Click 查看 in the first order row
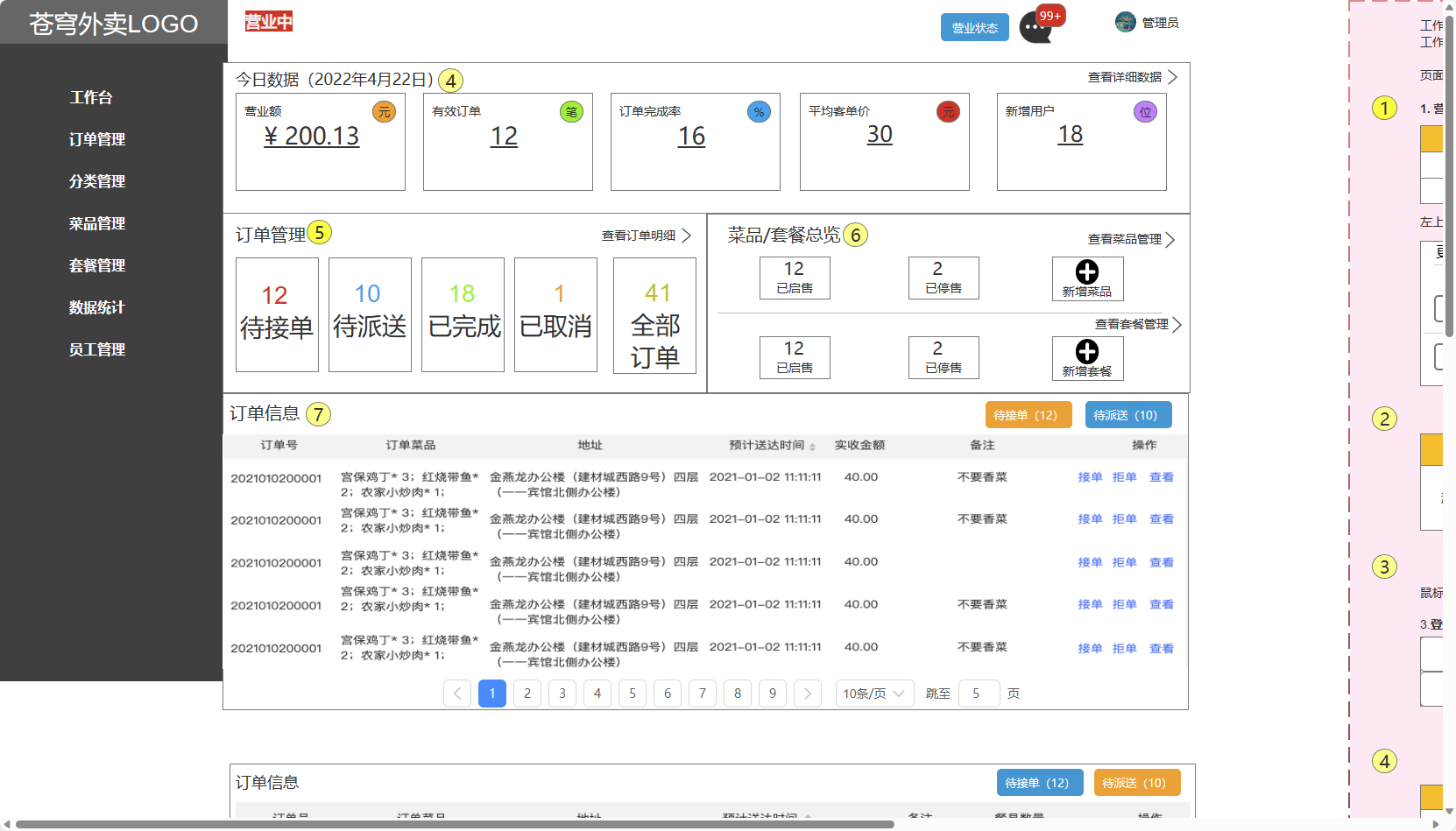This screenshot has height=831, width=1456. 1161,477
